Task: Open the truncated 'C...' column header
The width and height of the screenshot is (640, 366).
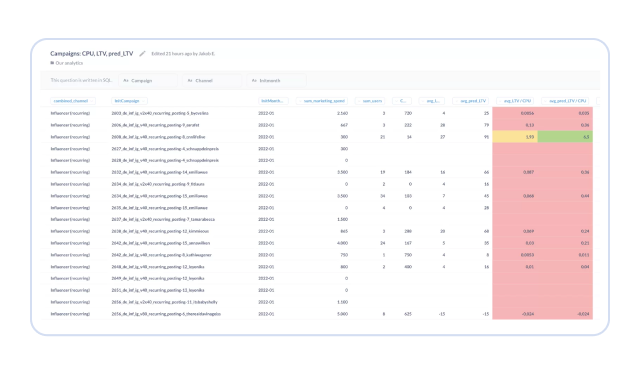Action: click(x=402, y=101)
